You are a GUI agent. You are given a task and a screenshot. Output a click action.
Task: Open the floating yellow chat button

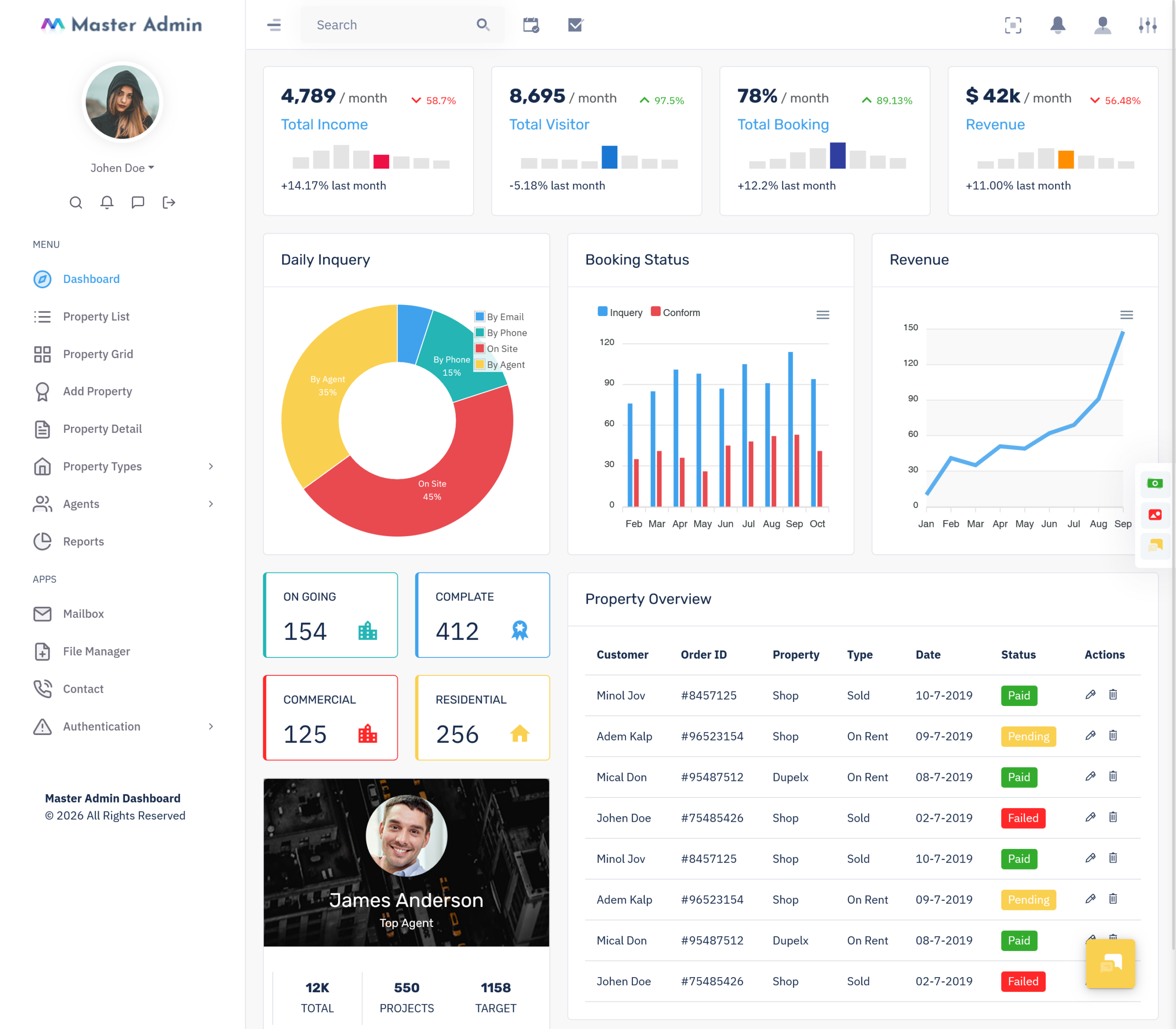tap(1111, 964)
